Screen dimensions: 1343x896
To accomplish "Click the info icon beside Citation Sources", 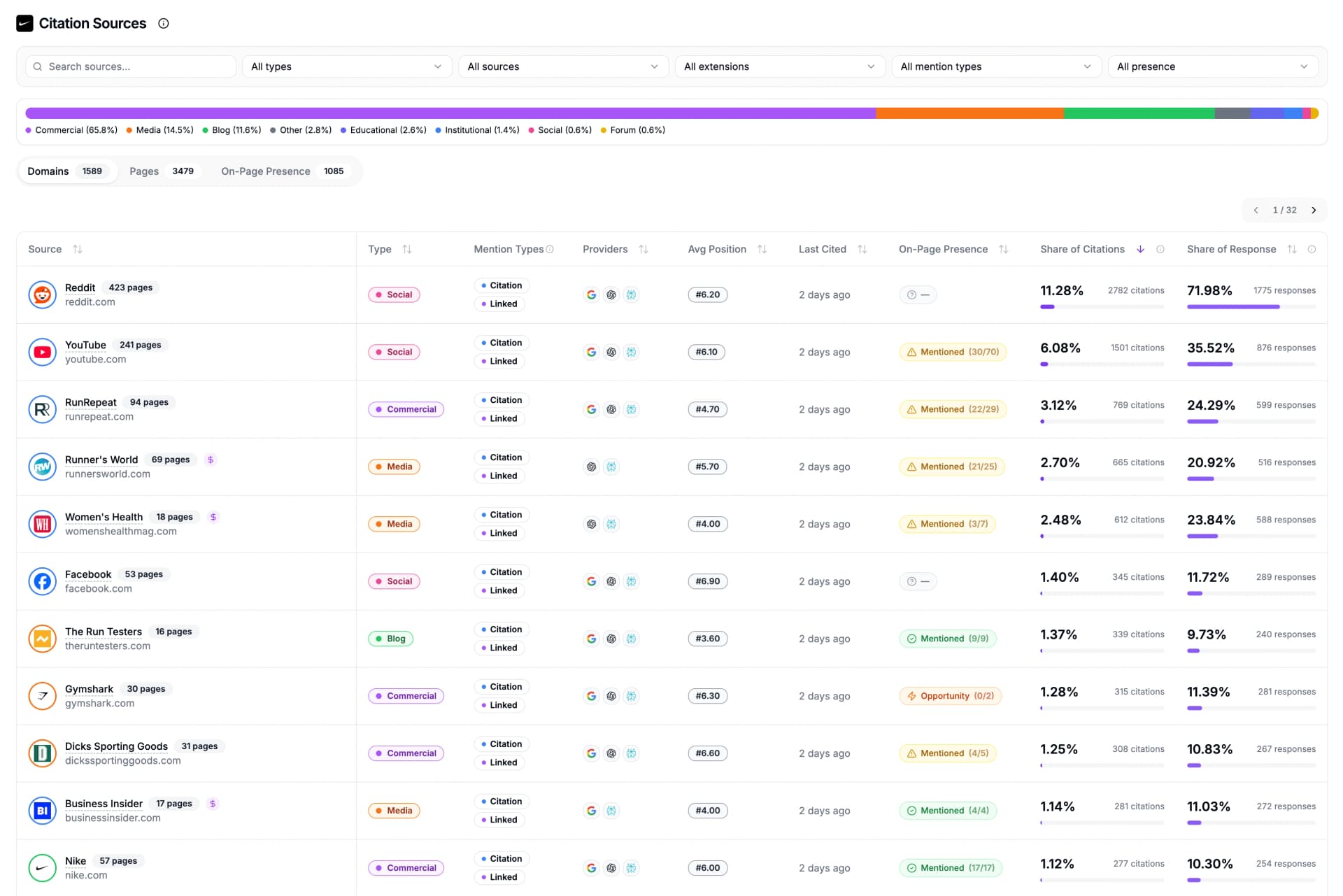I will tap(164, 23).
